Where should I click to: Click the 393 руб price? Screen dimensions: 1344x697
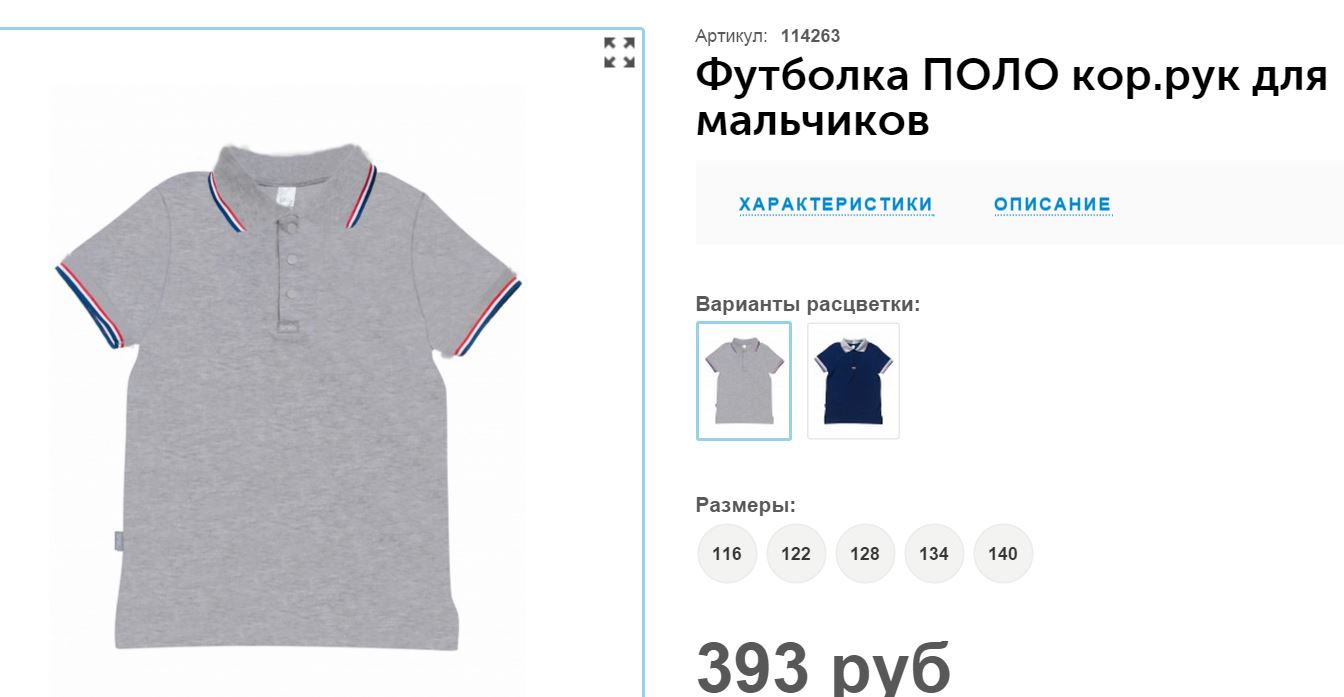pyautogui.click(x=823, y=667)
